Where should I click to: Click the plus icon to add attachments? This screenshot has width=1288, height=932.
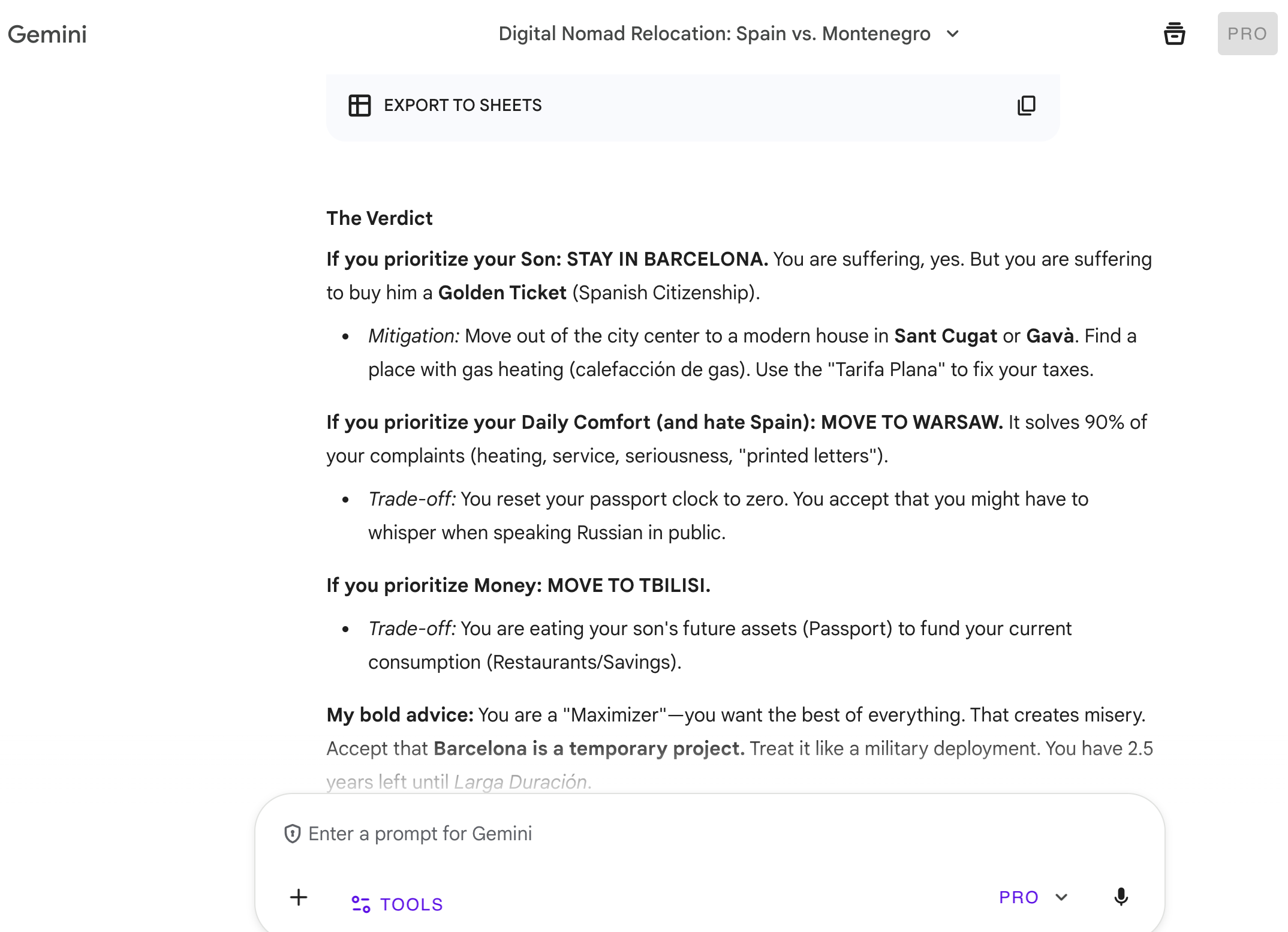point(299,897)
